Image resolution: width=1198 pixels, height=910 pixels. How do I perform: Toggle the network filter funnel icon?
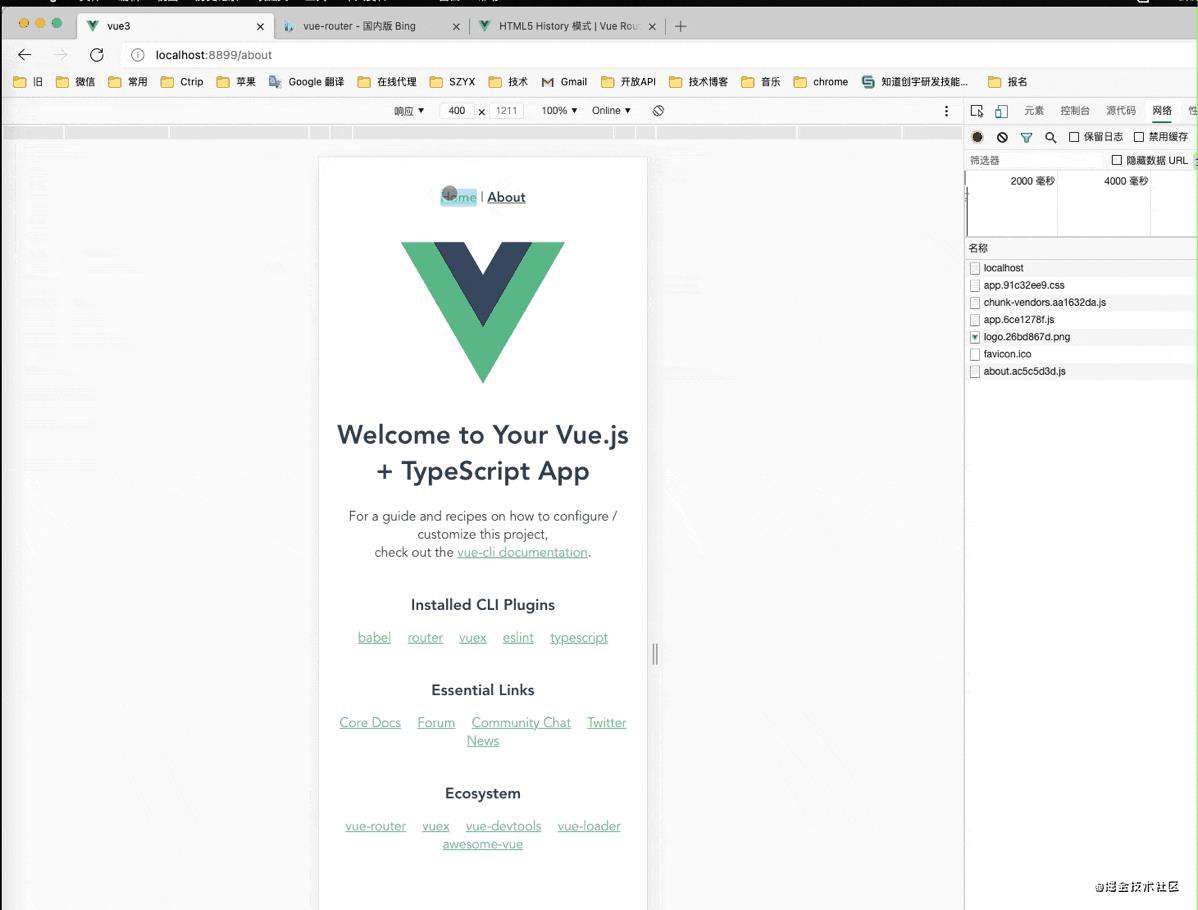(1026, 138)
